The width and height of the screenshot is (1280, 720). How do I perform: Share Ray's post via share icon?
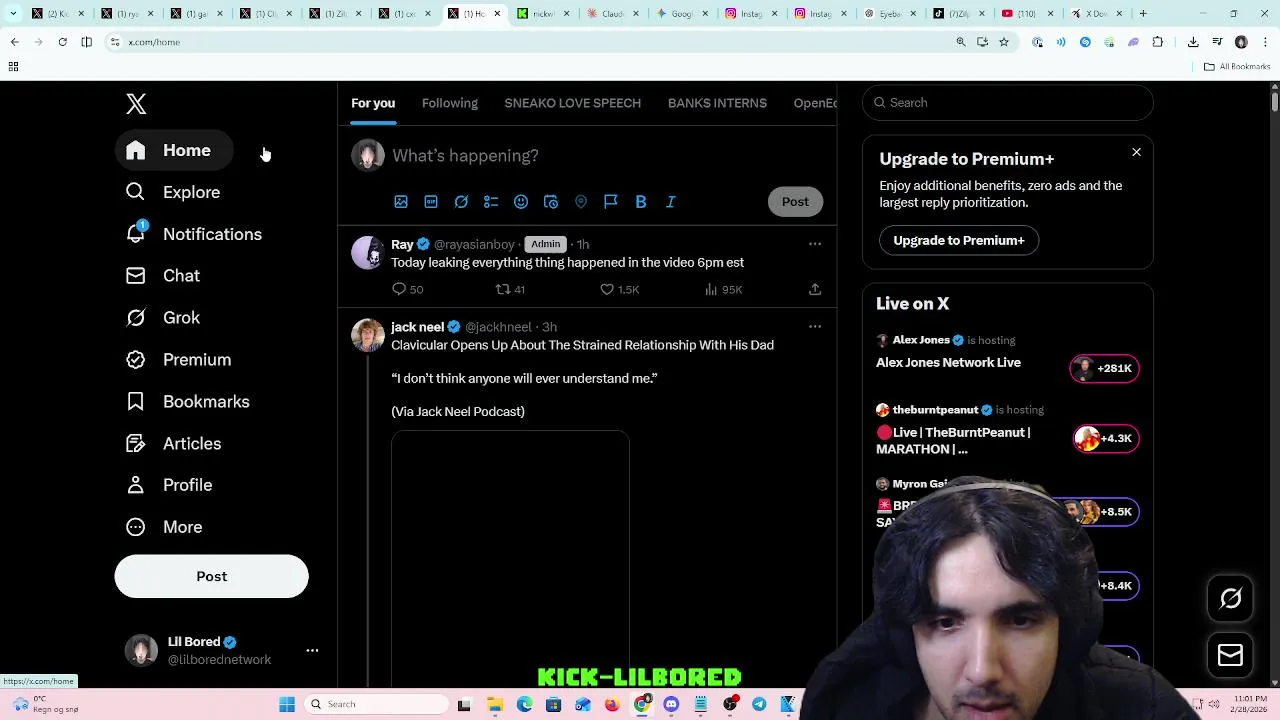815,289
